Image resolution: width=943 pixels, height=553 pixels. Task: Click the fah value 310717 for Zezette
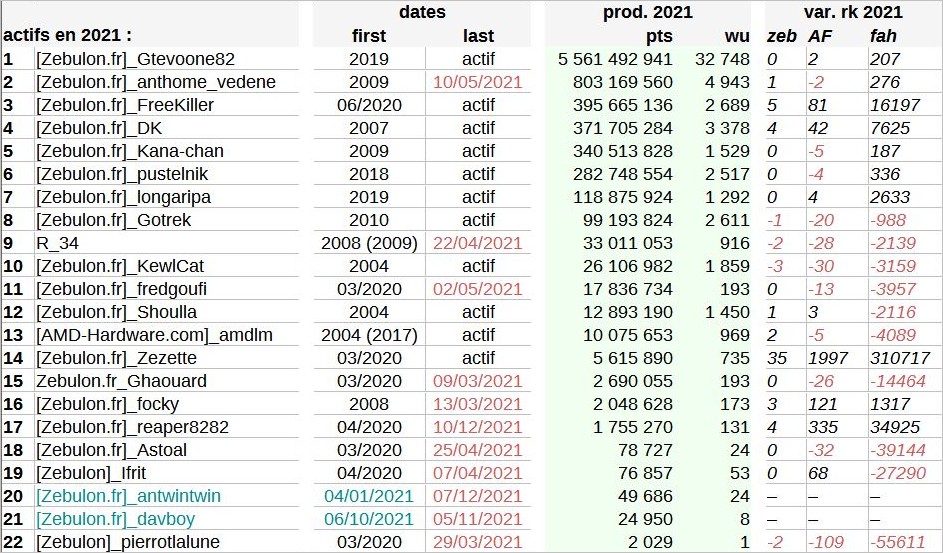pos(900,358)
